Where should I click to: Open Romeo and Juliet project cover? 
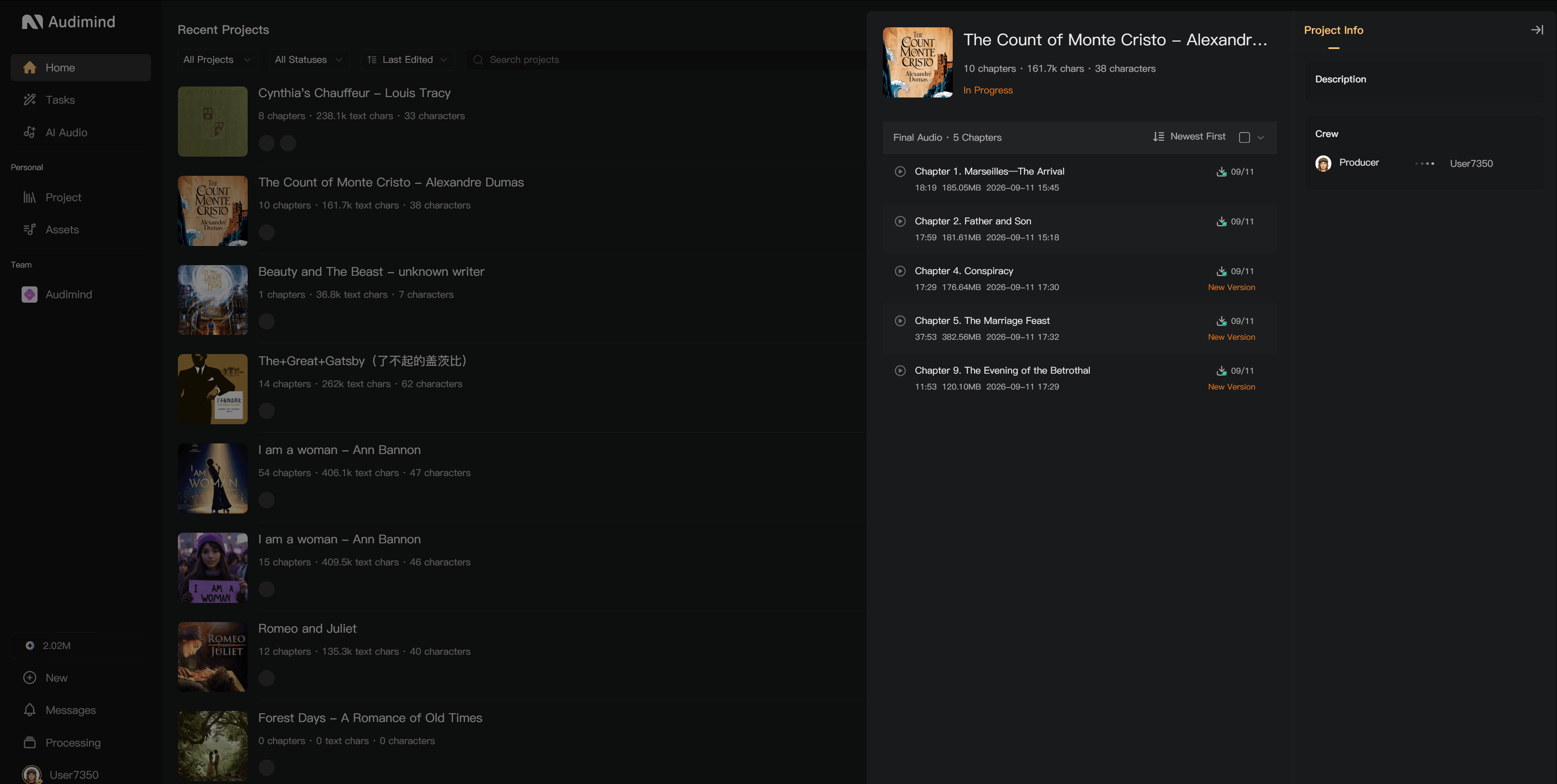click(213, 657)
